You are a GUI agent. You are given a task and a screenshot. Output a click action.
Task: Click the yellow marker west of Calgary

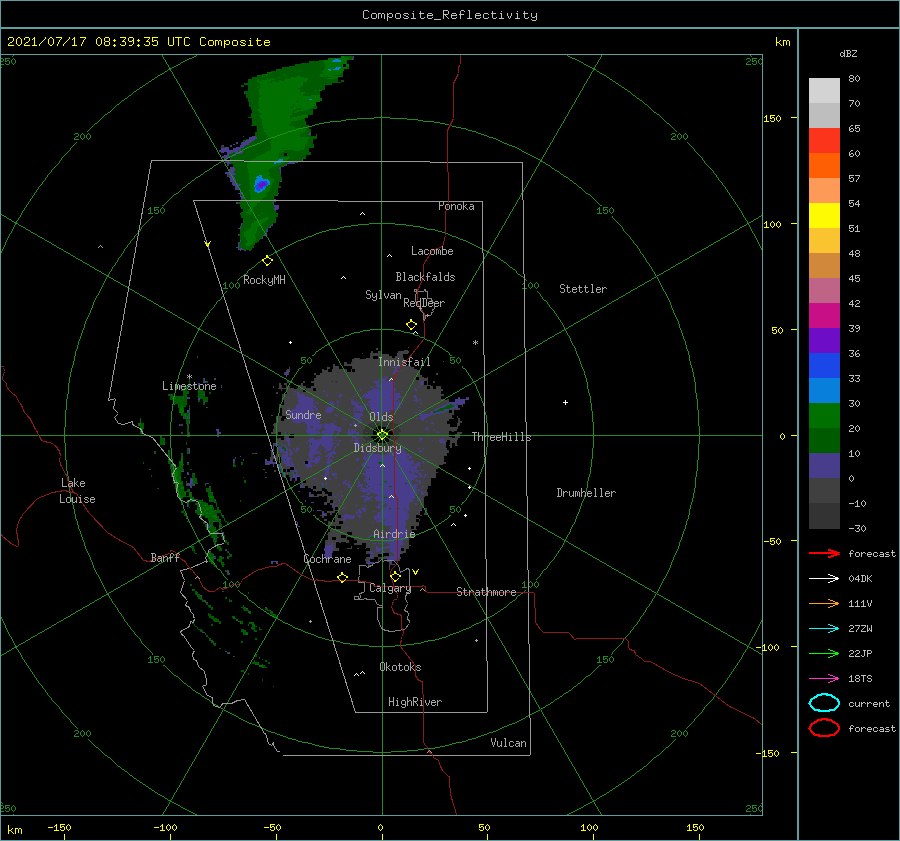pos(343,577)
